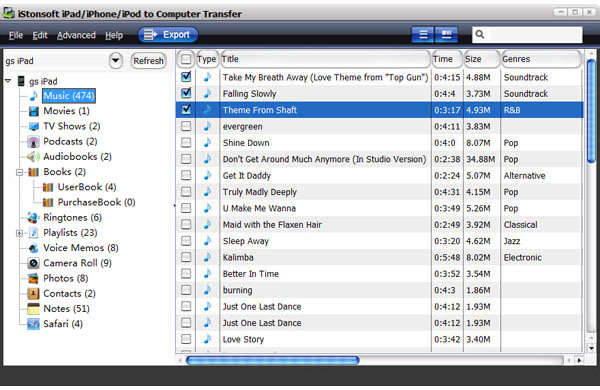The height and width of the screenshot is (390, 600).
Task: Open the Help menu
Action: (x=114, y=35)
